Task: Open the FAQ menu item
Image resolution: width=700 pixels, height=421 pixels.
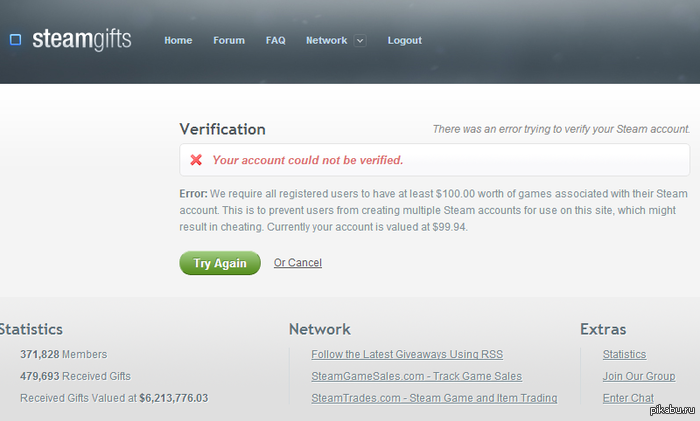Action: [275, 41]
